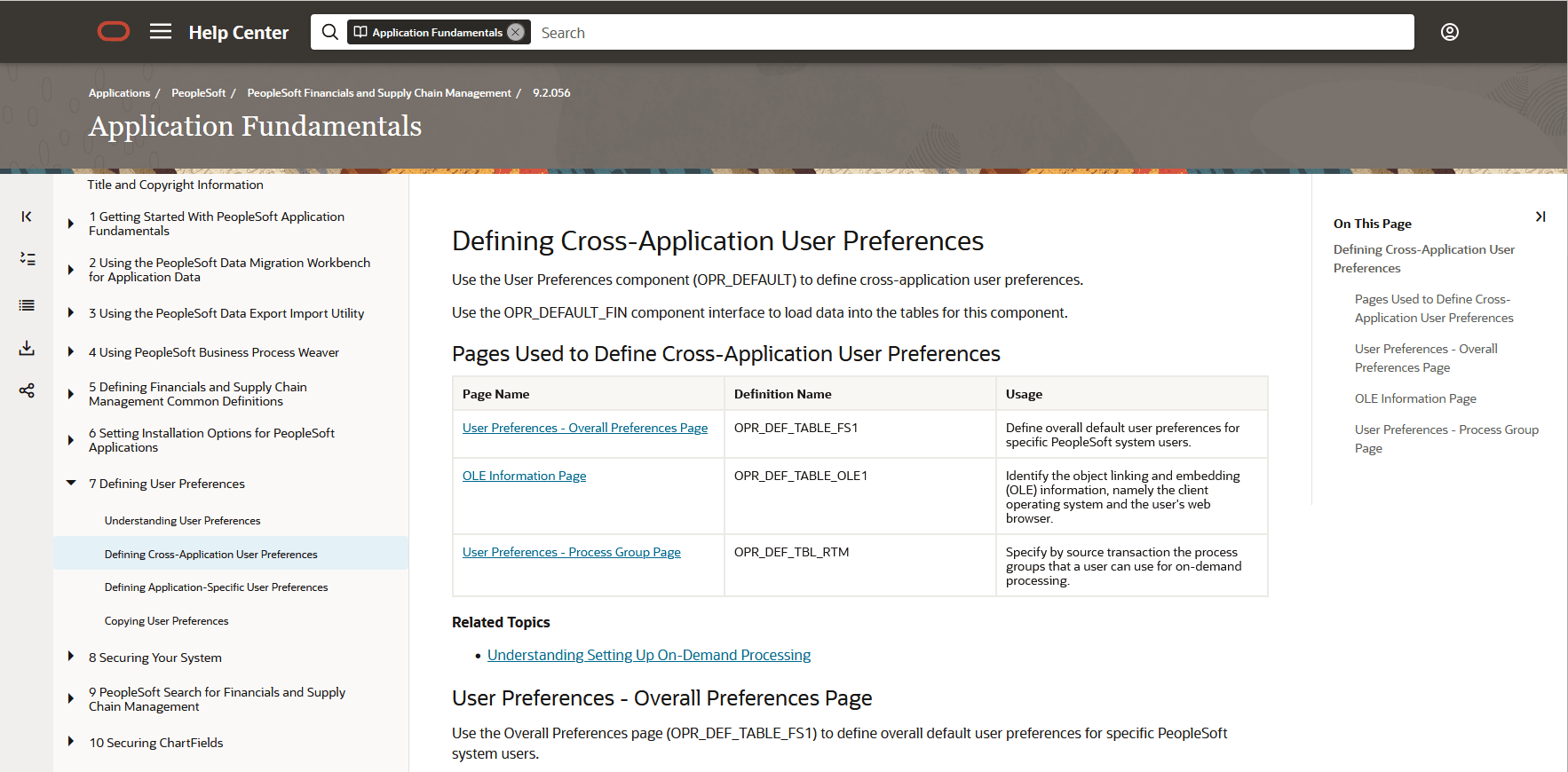
Task: Open Title and Copyright Information
Action: point(175,185)
